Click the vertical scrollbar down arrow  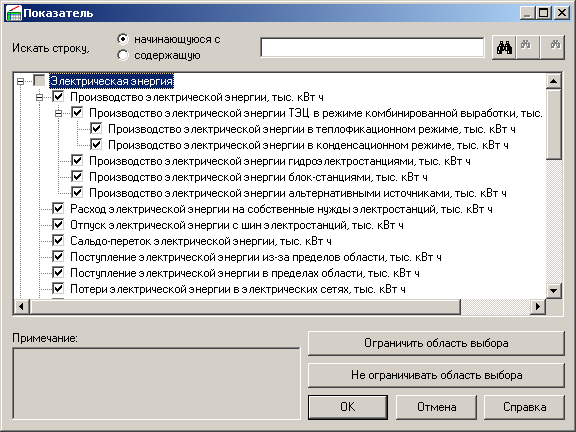click(x=553, y=291)
